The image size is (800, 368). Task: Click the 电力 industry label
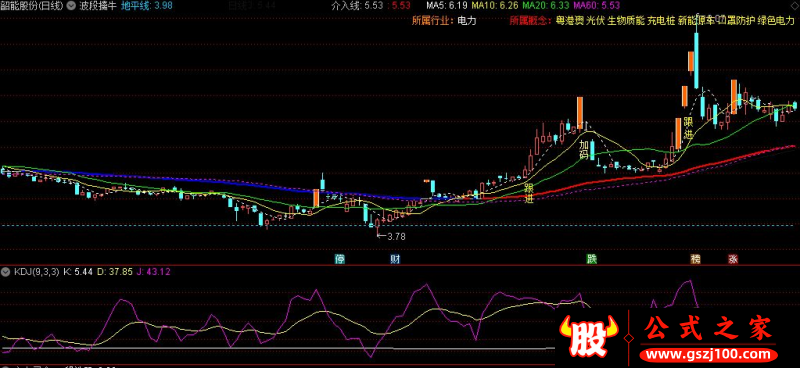coord(466,21)
